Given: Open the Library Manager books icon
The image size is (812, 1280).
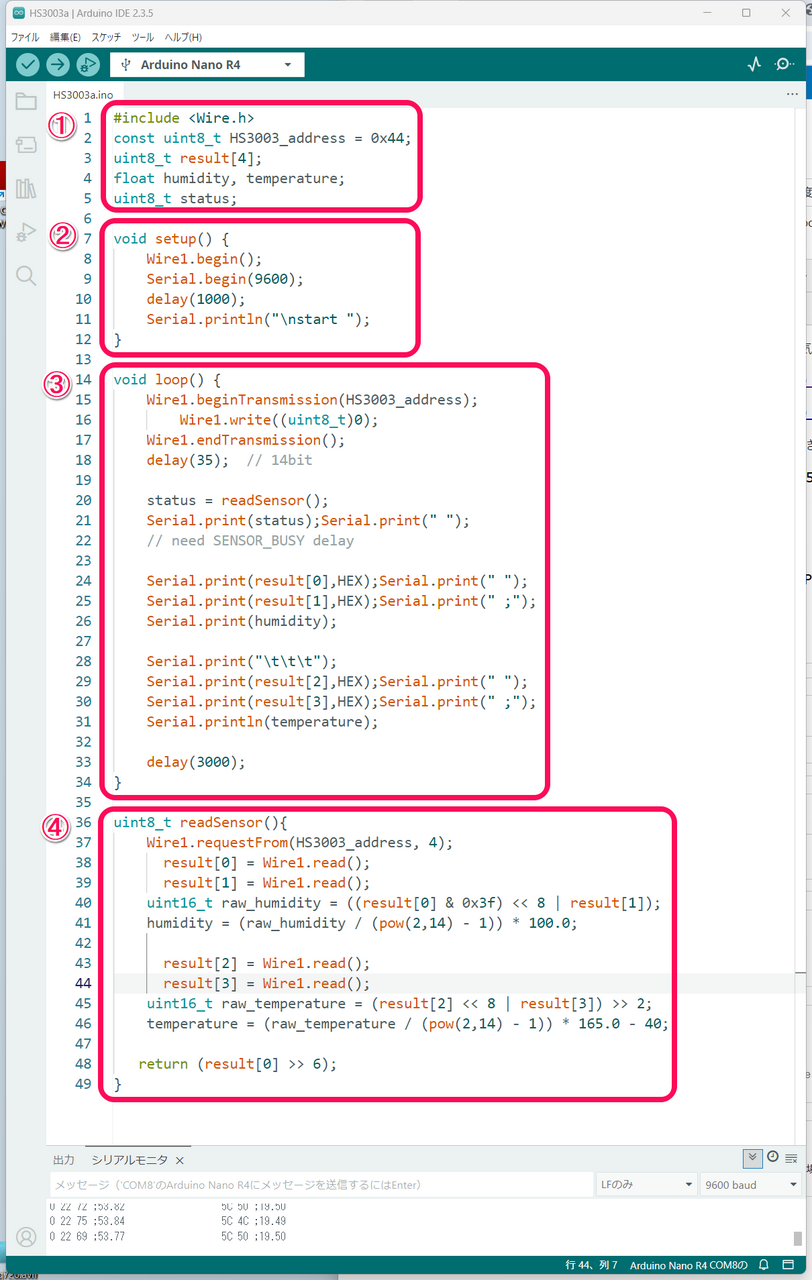Looking at the screenshot, I should coord(26,189).
